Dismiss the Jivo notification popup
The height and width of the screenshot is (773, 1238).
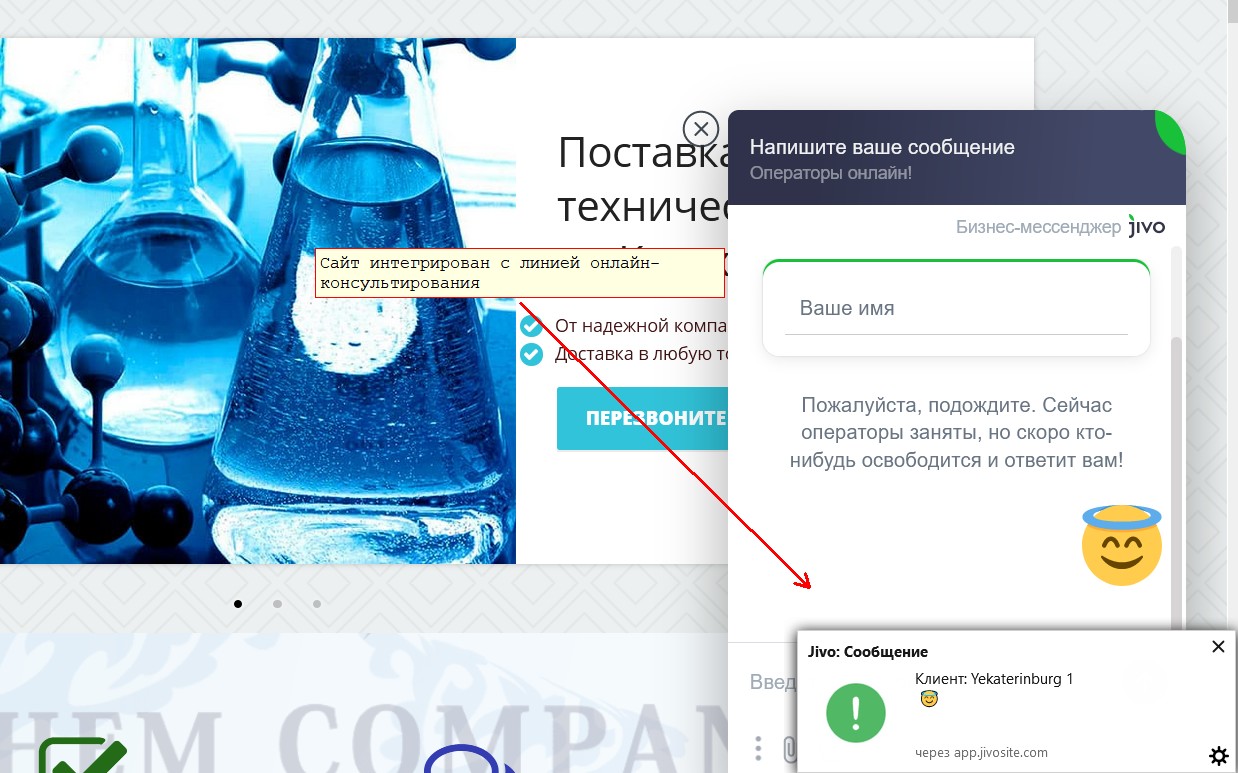click(1218, 646)
